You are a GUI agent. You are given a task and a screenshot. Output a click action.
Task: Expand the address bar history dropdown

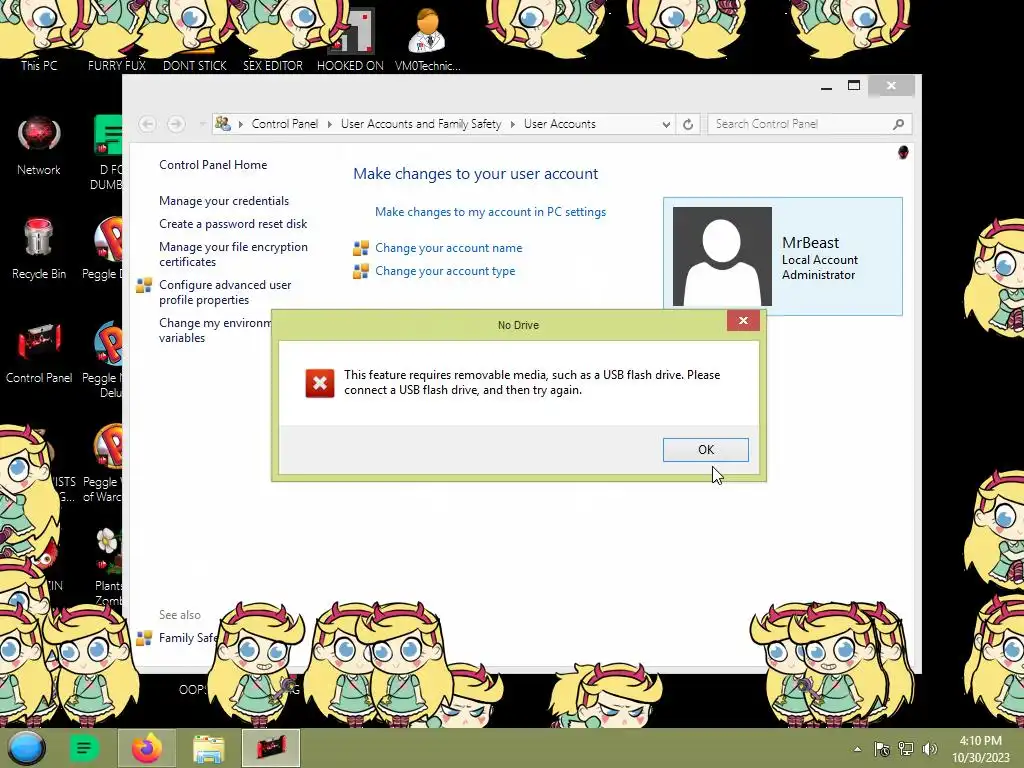pos(665,124)
